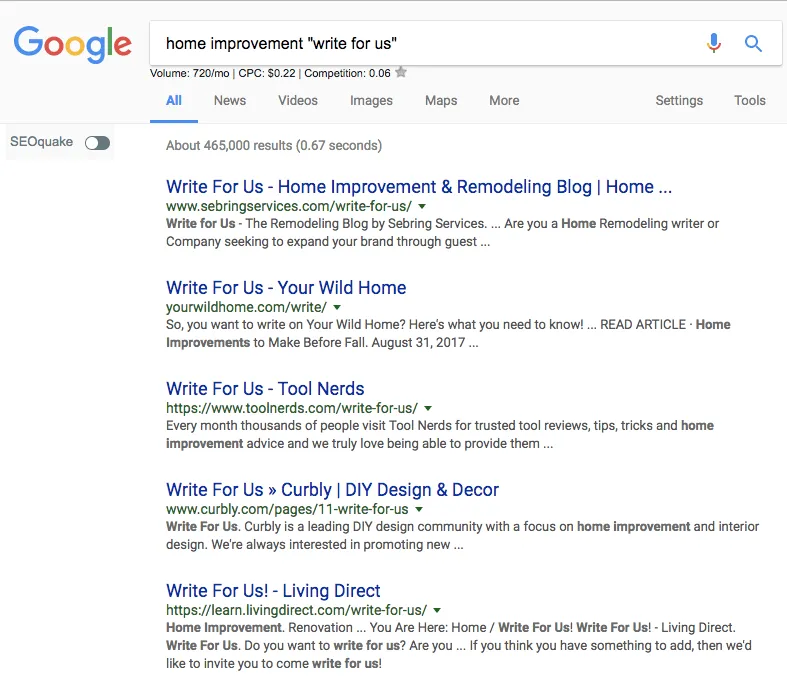This screenshot has width=787, height=683.
Task: Open the Home Improvement & Remodeling Blog result
Action: pos(419,187)
